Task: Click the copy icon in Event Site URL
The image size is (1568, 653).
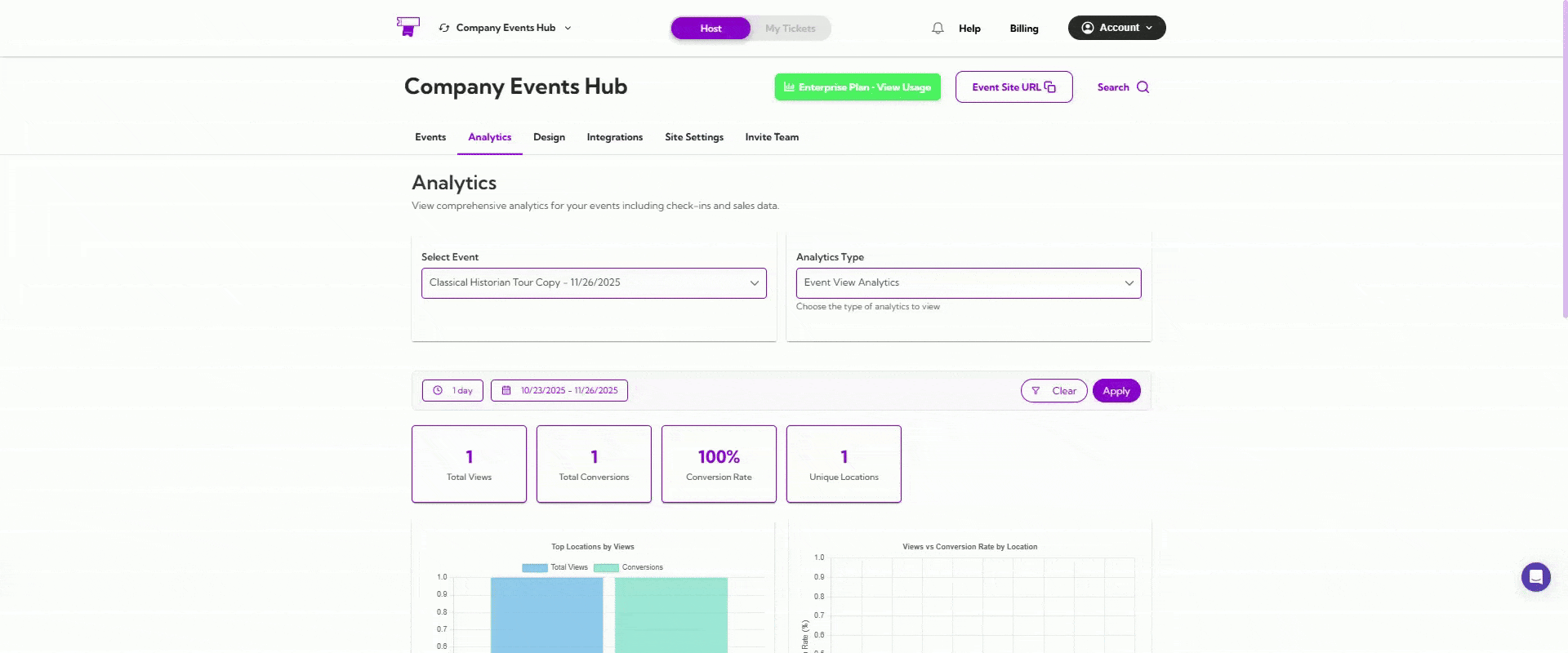Action: click(1050, 87)
